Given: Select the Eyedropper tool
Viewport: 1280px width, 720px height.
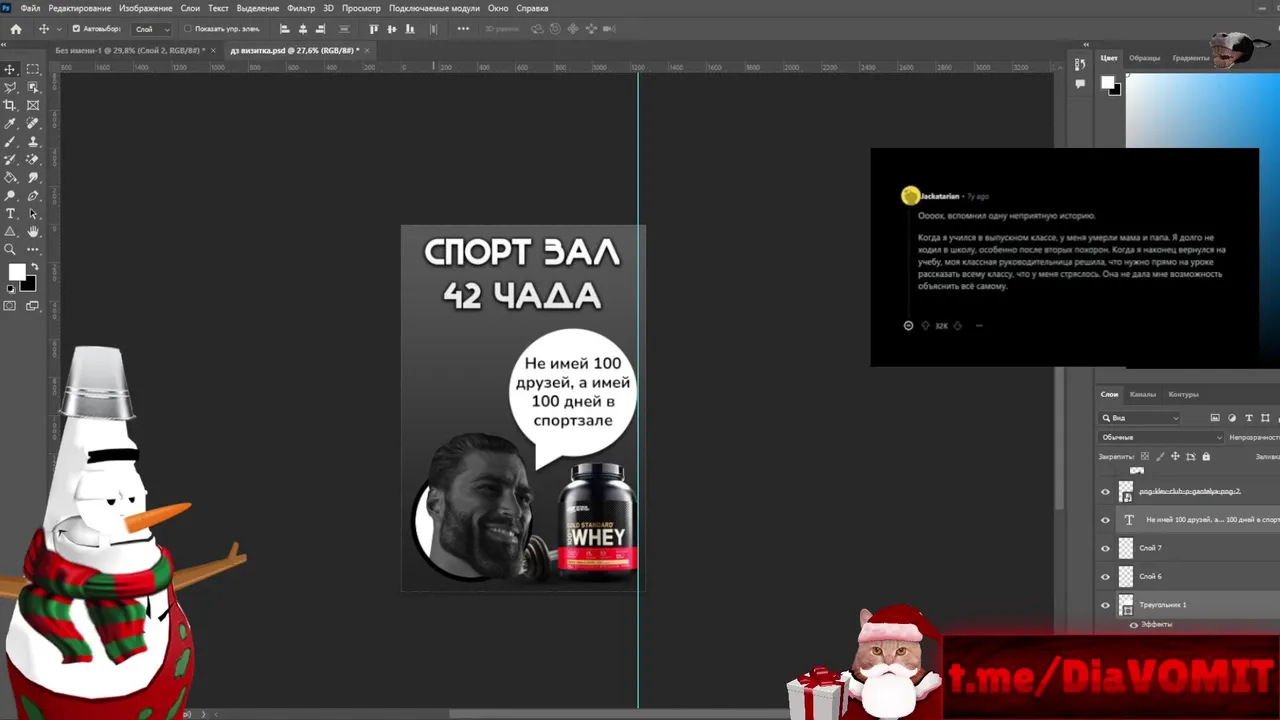Looking at the screenshot, I should coord(10,123).
